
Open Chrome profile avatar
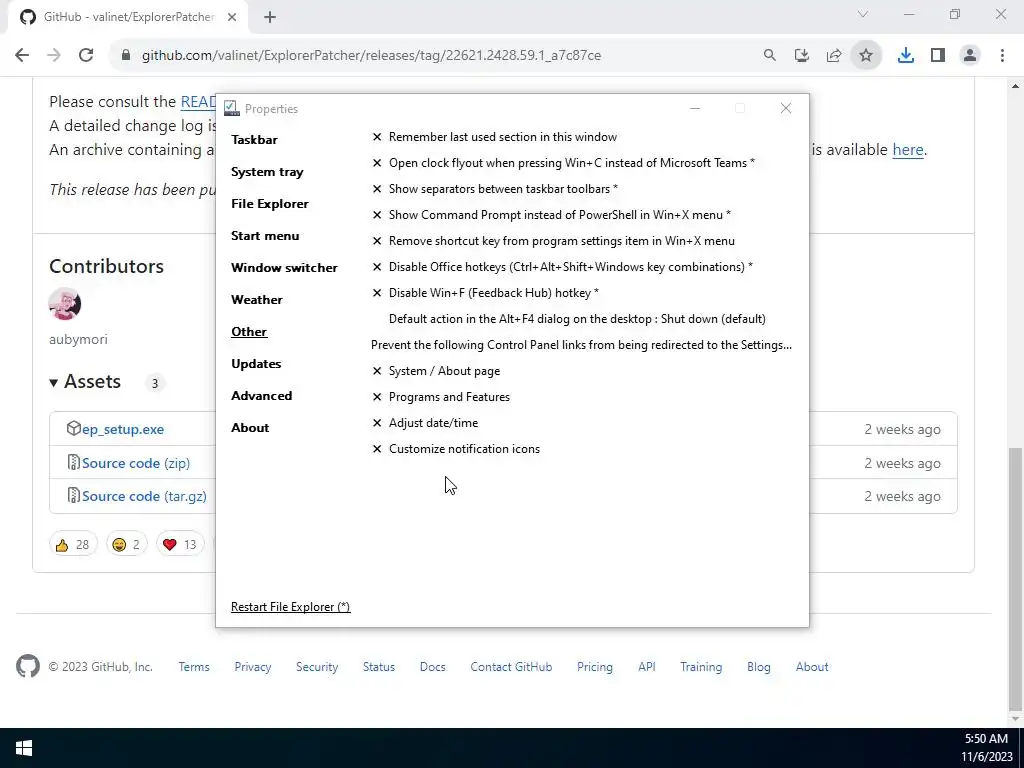pos(970,56)
